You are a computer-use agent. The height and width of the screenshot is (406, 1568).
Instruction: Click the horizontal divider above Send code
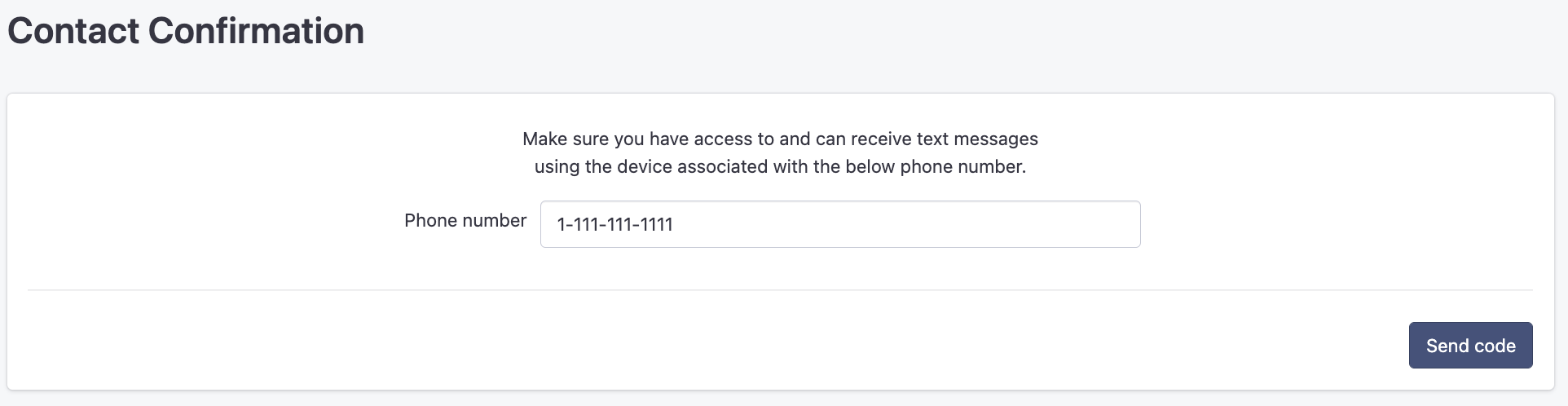[780, 289]
